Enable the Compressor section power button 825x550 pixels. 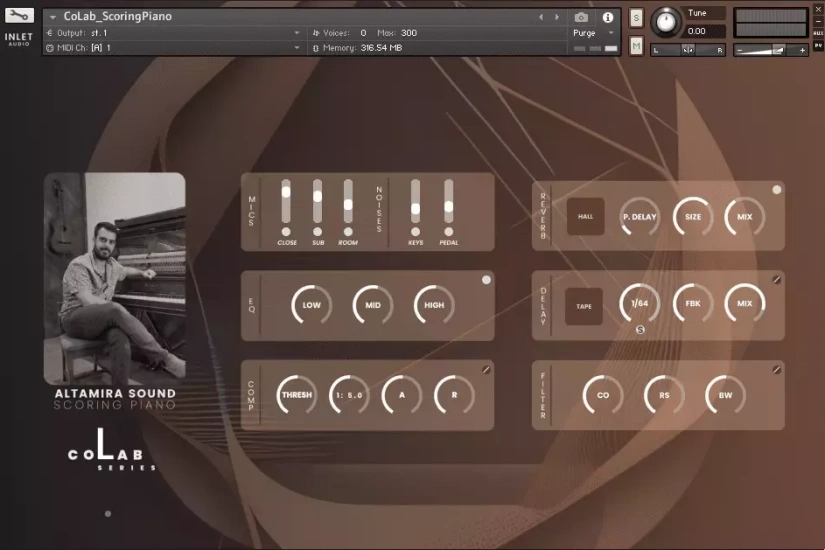point(486,369)
